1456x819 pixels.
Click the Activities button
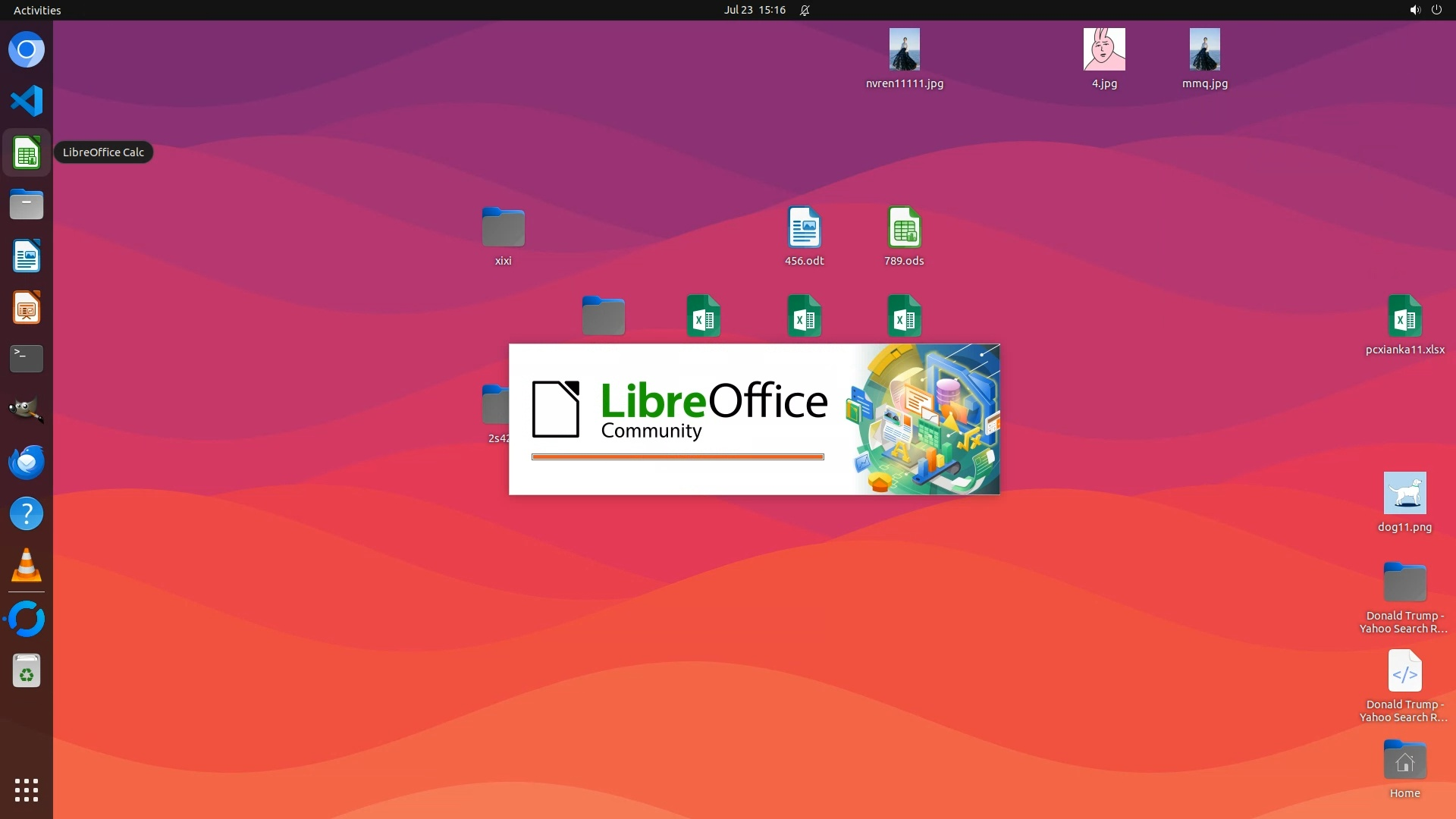coord(37,10)
